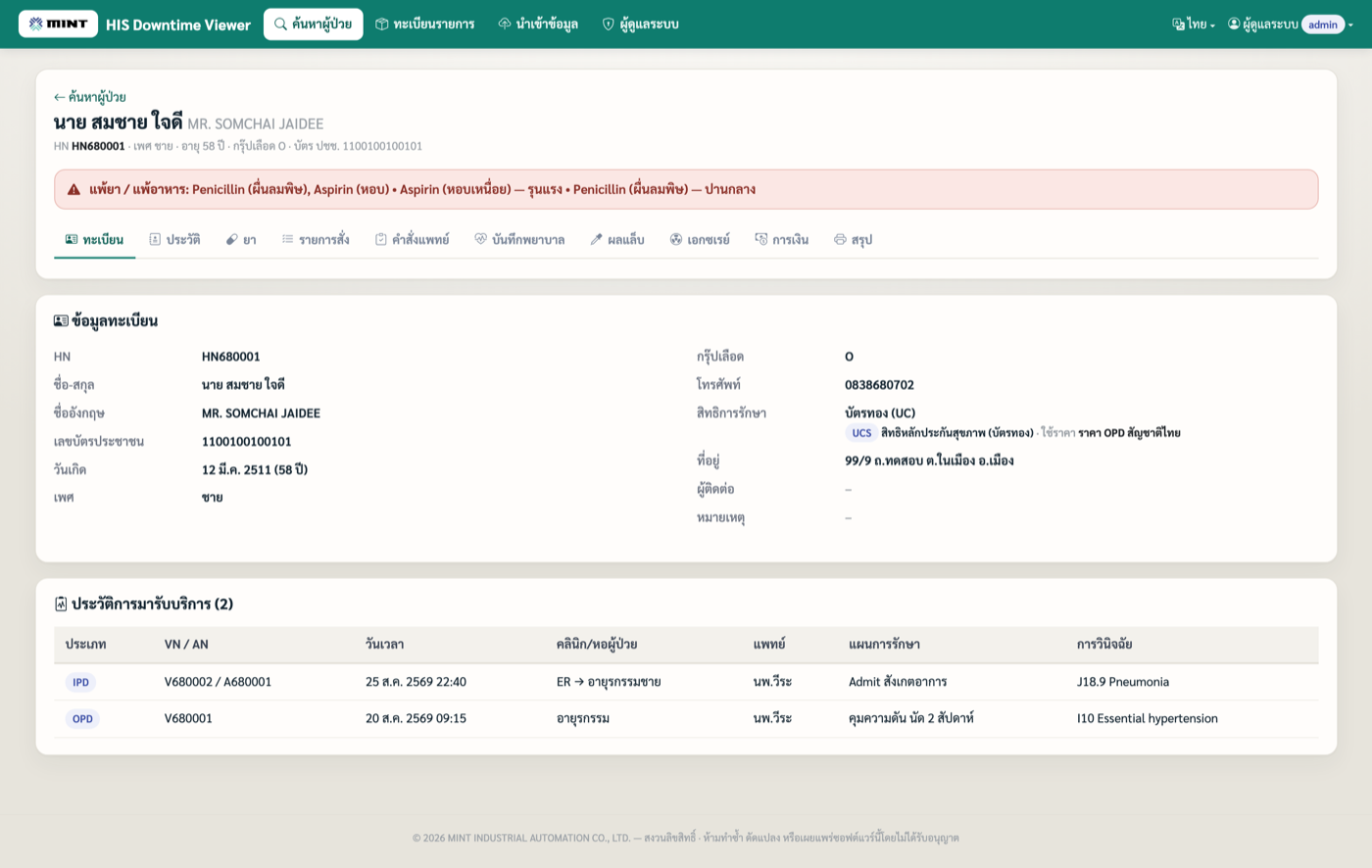This screenshot has width=1372, height=868.
Task: Open the admin user account dropdown
Action: click(1291, 24)
